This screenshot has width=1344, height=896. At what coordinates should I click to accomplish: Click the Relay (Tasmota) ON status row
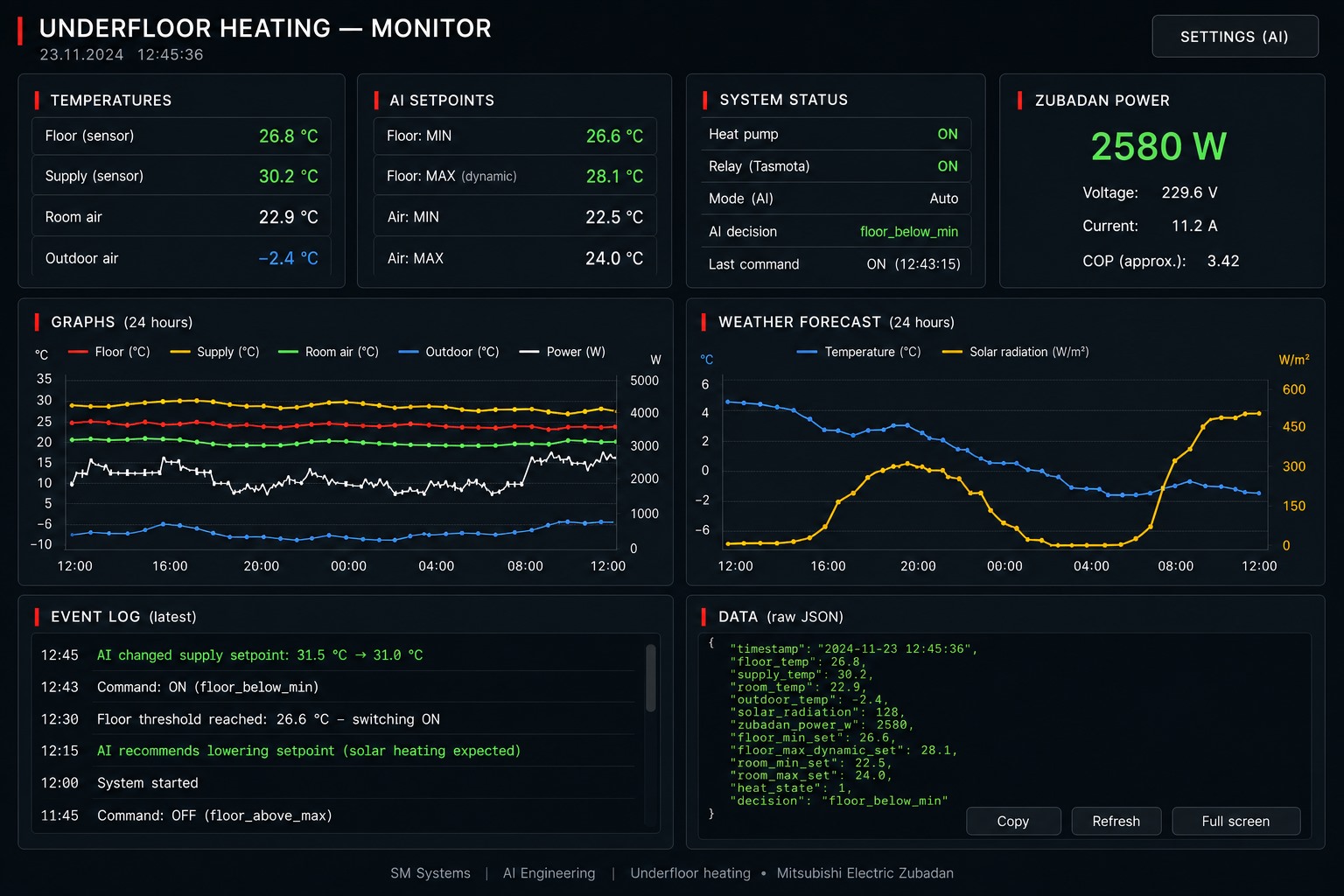[x=836, y=166]
